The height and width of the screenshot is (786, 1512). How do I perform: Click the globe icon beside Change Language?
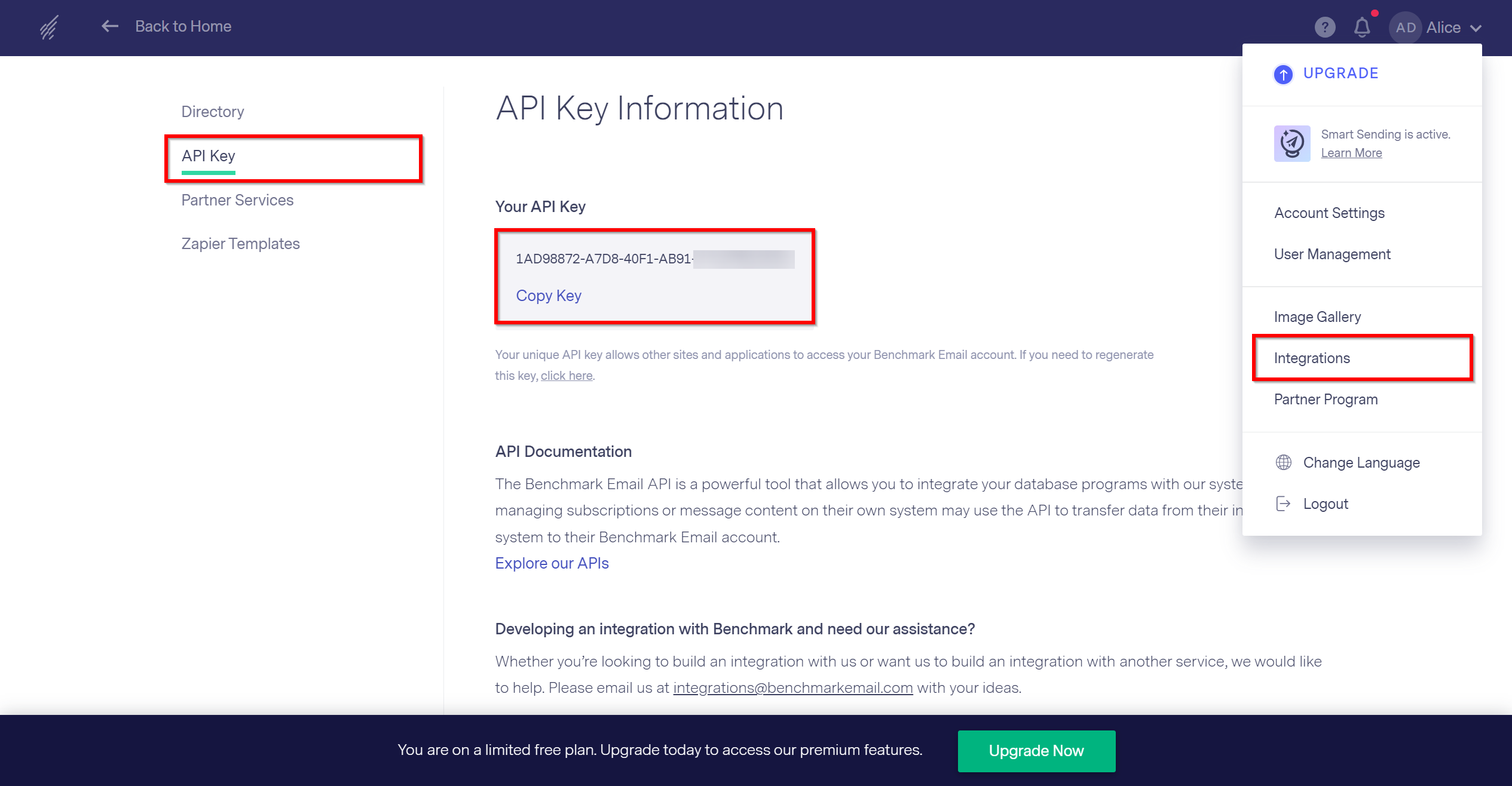click(x=1283, y=462)
